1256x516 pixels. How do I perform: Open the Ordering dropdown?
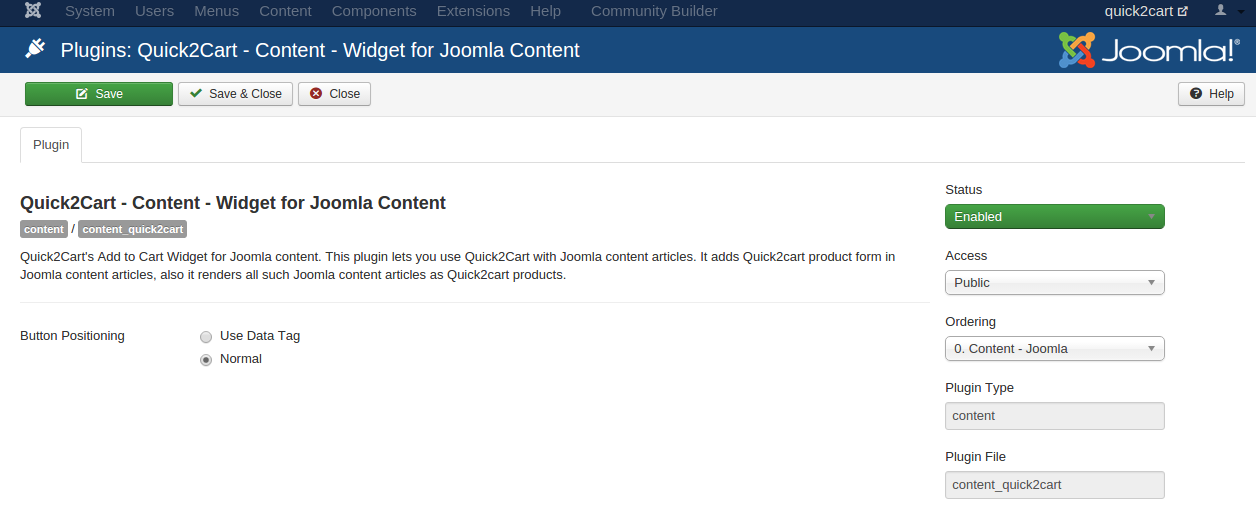1054,349
